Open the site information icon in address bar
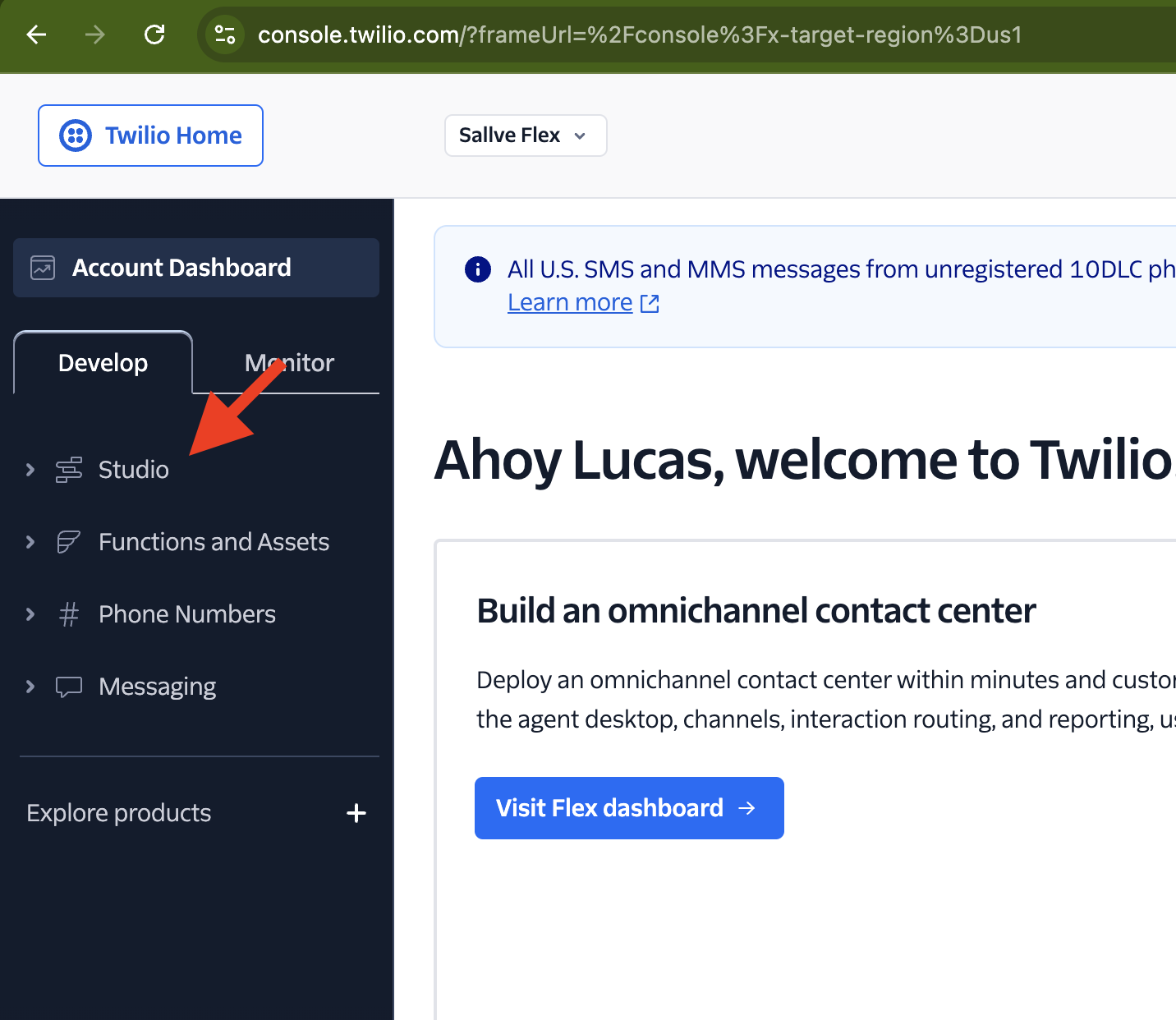Screen dimensions: 1176x1020 pos(225,34)
